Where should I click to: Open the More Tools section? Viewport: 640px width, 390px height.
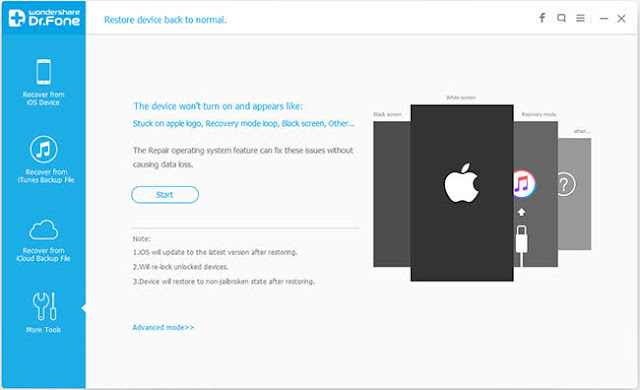(43, 312)
